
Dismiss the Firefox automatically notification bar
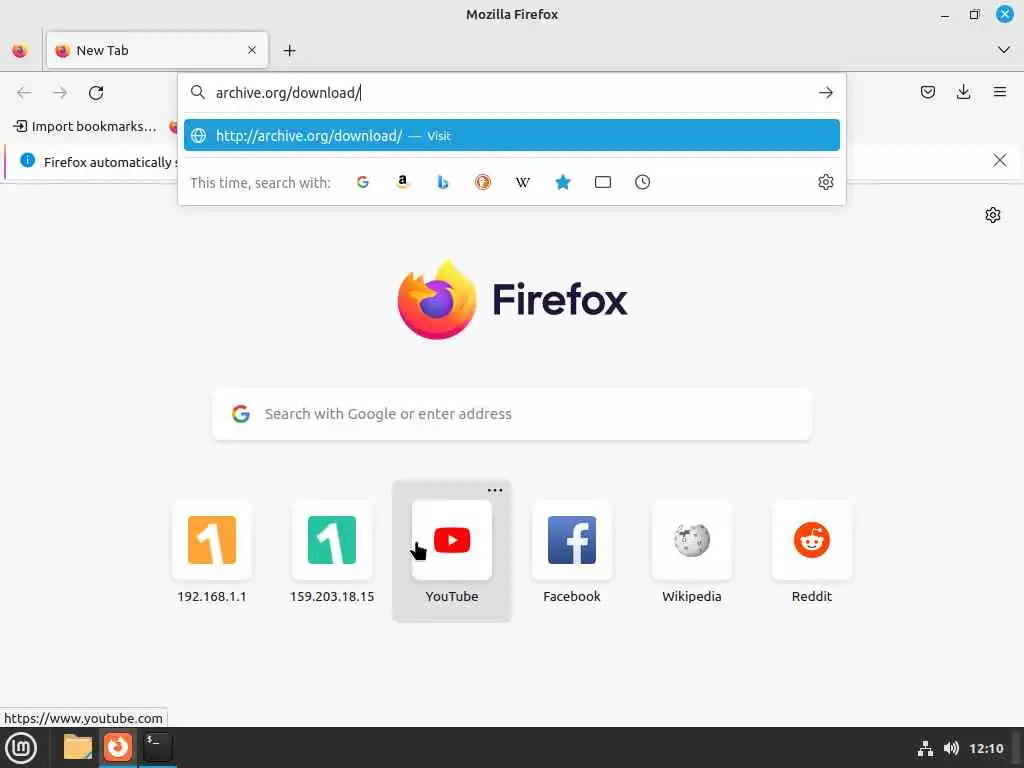999,160
